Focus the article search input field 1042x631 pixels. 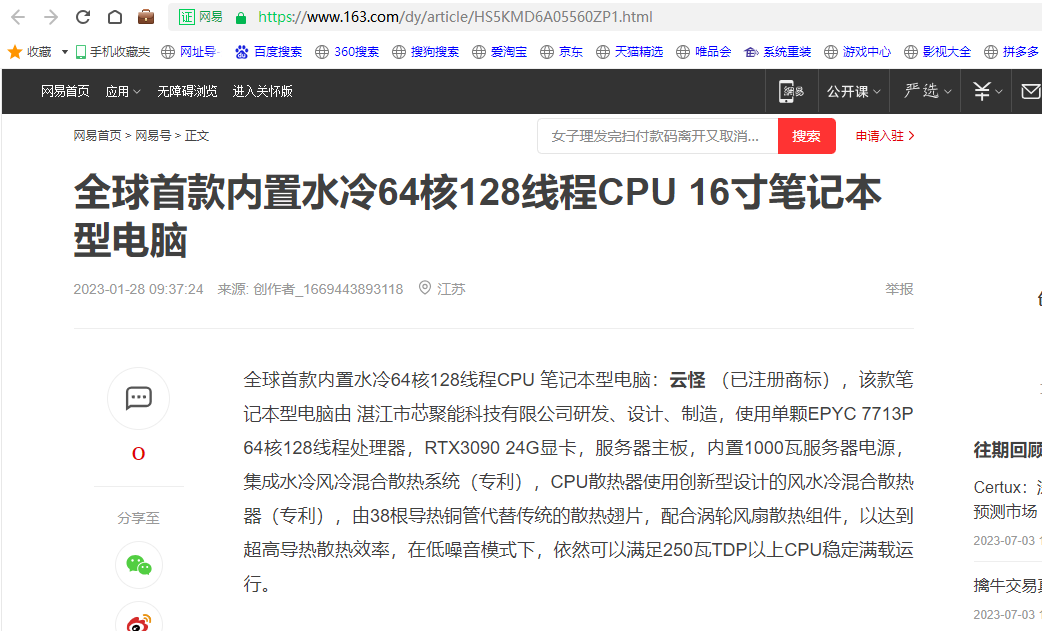[x=656, y=136]
